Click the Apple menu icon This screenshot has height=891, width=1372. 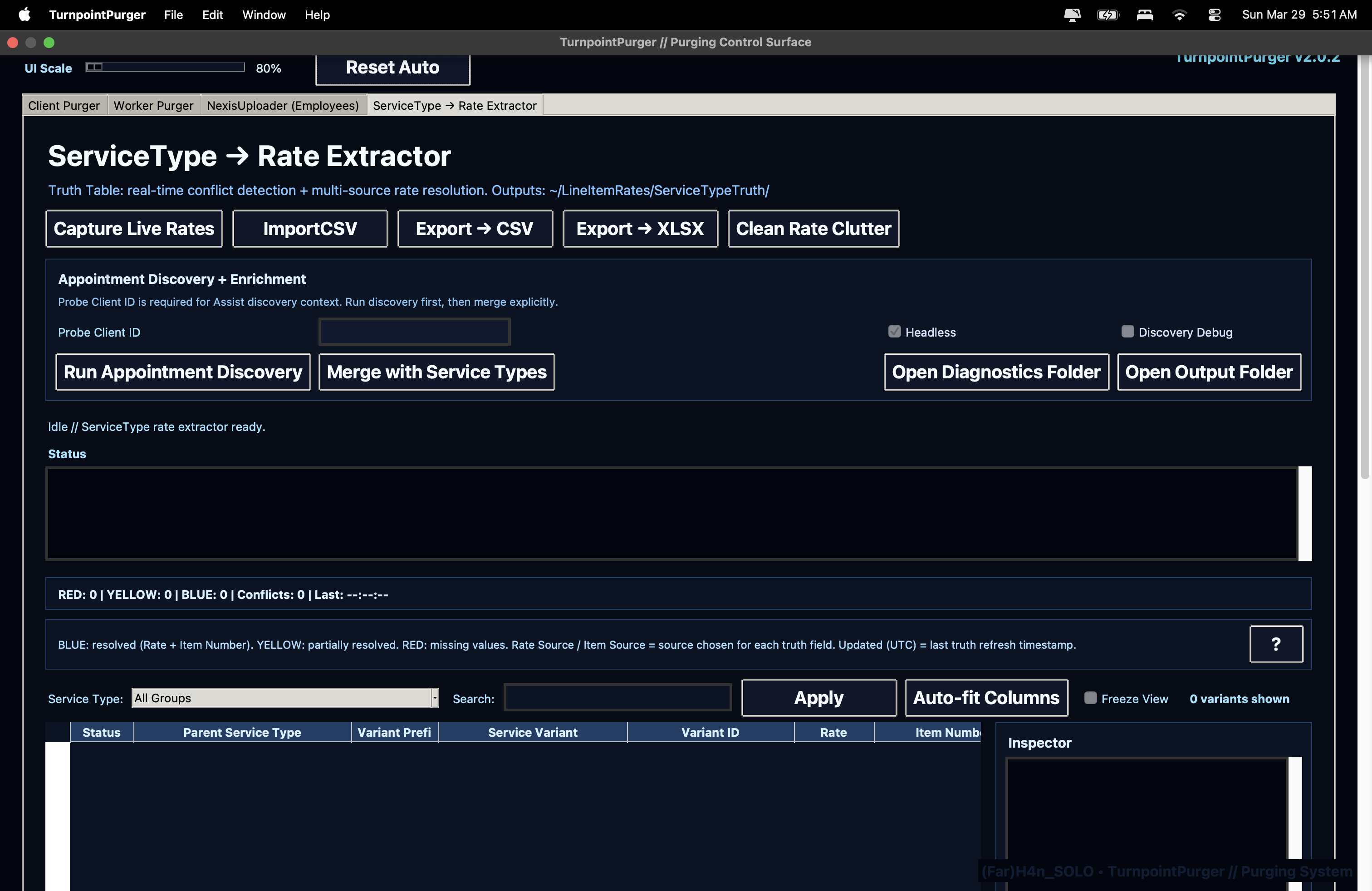click(x=24, y=15)
